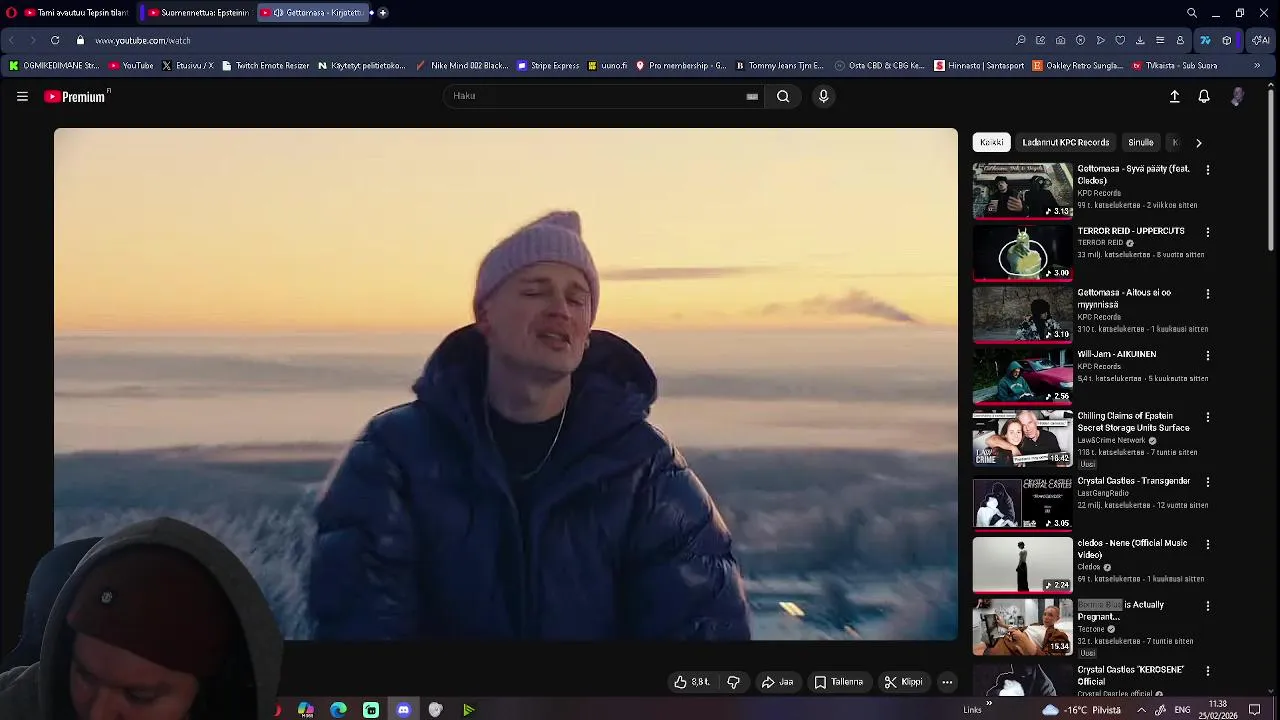Click the search magnifier button
The width and height of the screenshot is (1280, 720).
[x=783, y=96]
